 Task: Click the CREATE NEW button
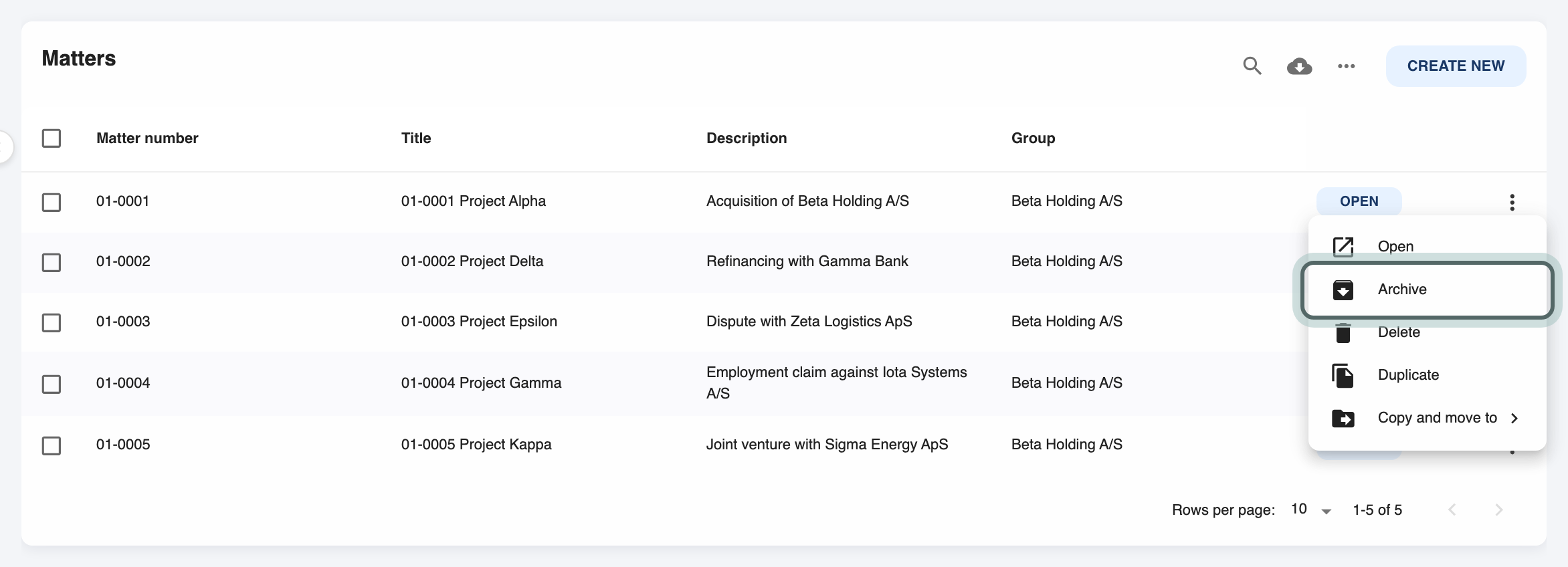coord(1456,66)
